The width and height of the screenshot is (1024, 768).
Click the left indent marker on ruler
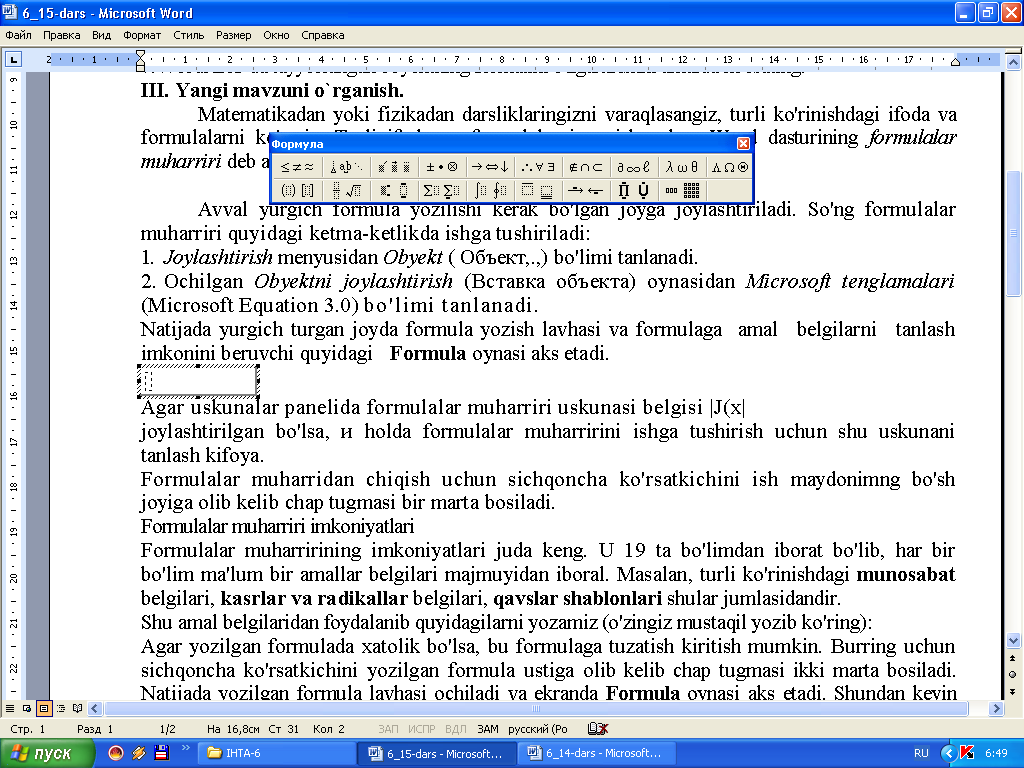(140, 66)
